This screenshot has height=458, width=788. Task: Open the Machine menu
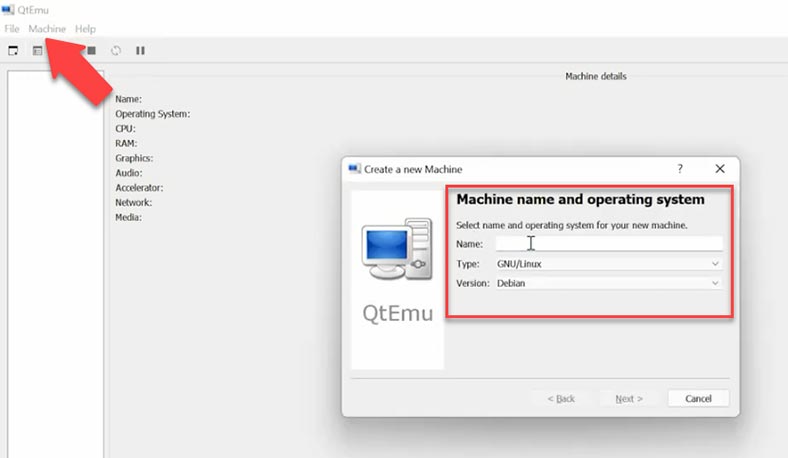pos(47,29)
